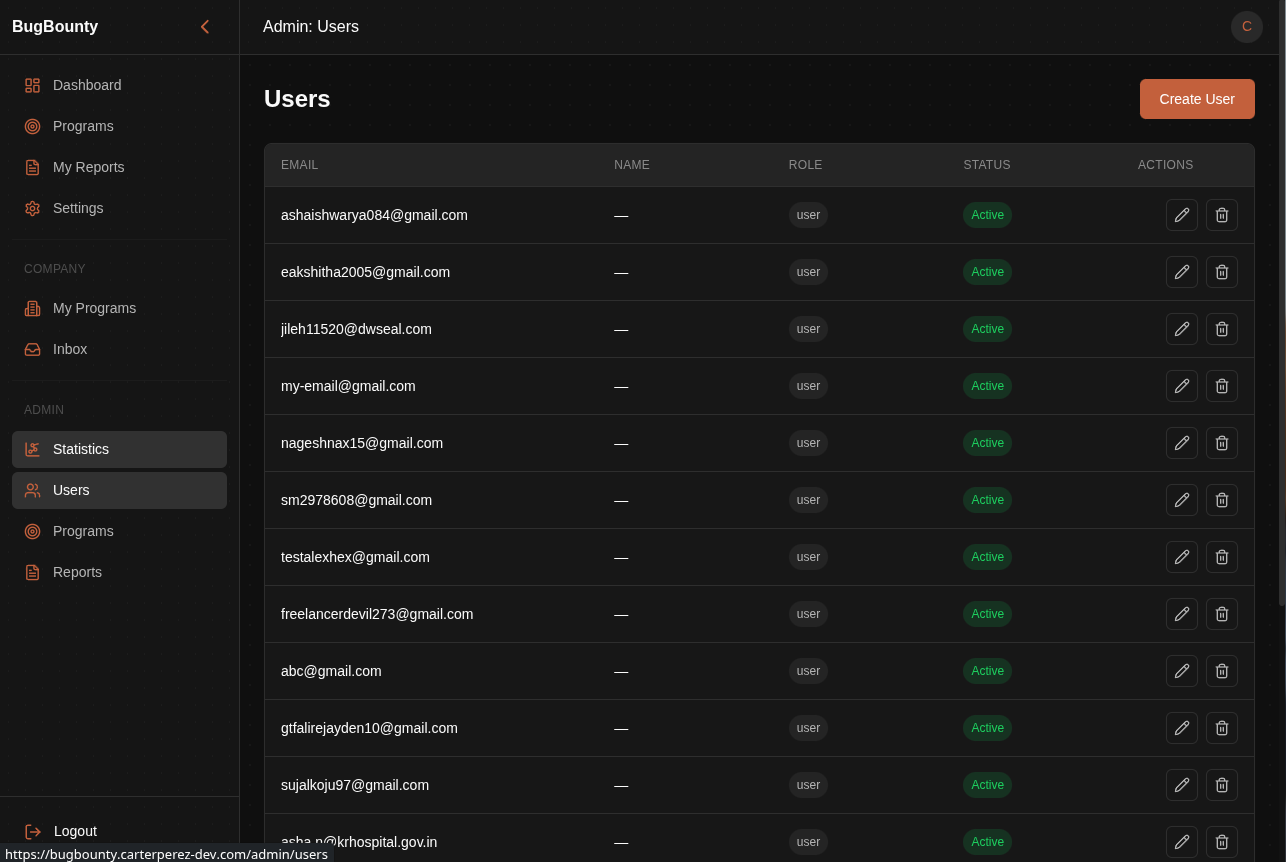This screenshot has height=862, width=1286.
Task: Click the page vertical scrollbar
Action: [x=1282, y=303]
